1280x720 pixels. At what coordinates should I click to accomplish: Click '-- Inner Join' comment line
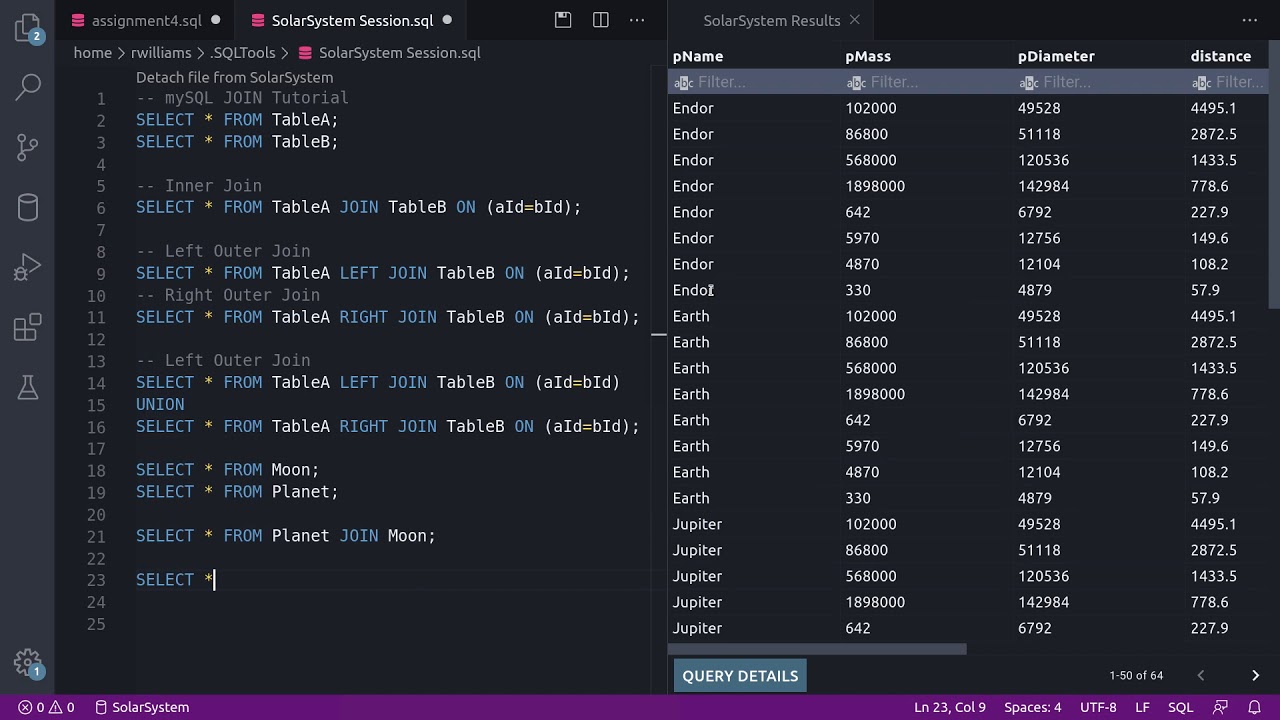click(x=199, y=186)
